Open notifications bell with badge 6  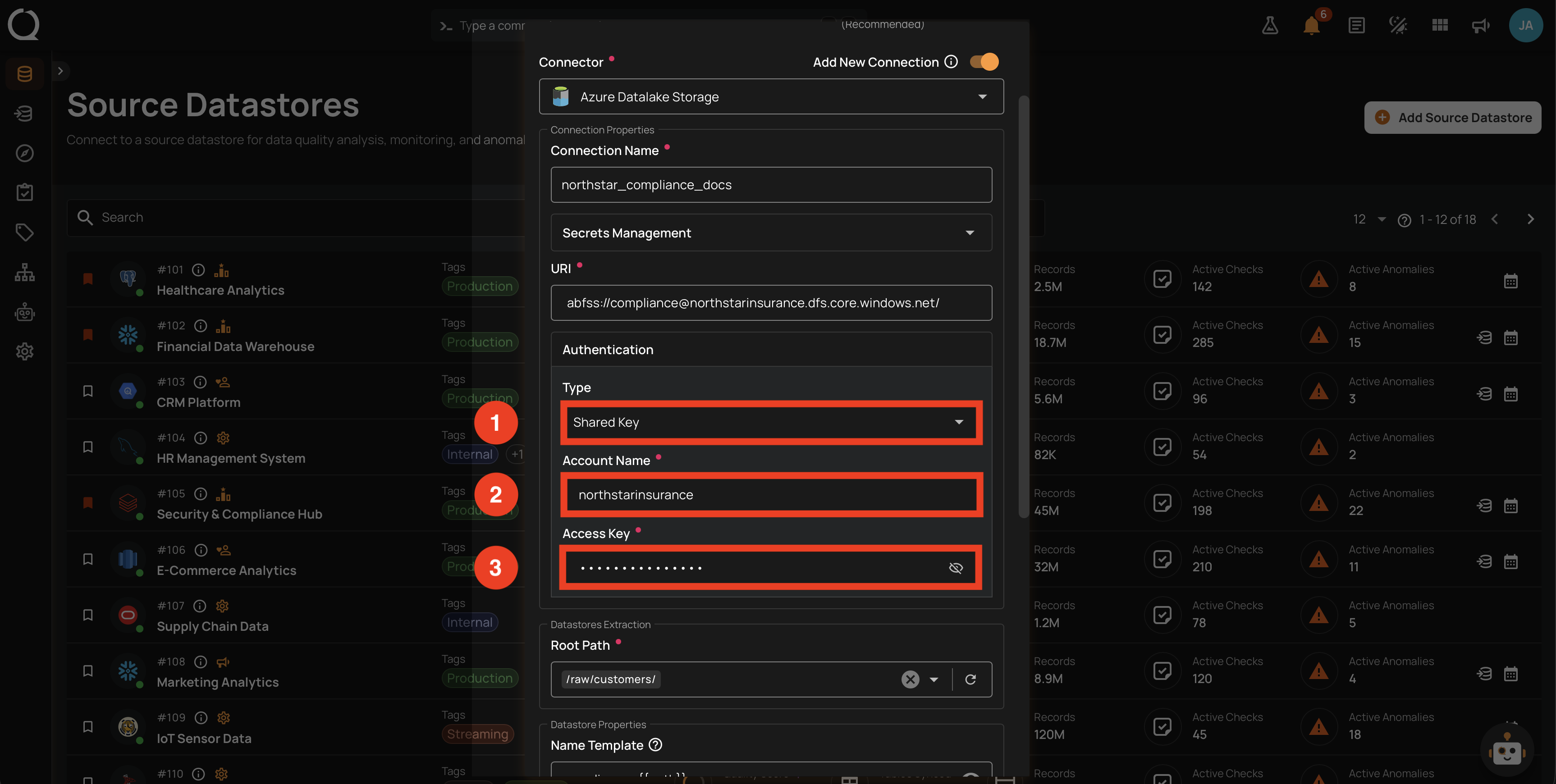(x=1311, y=25)
